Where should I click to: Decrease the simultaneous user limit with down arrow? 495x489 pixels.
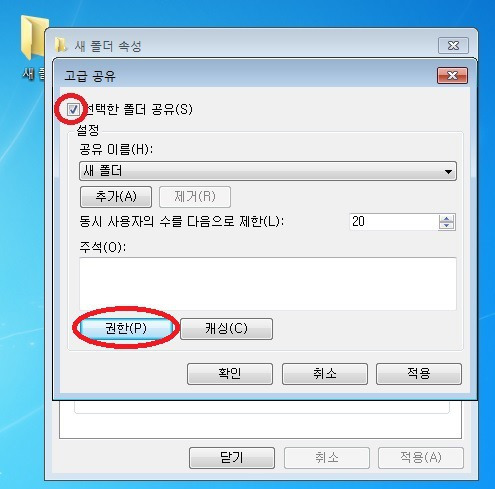(x=447, y=226)
